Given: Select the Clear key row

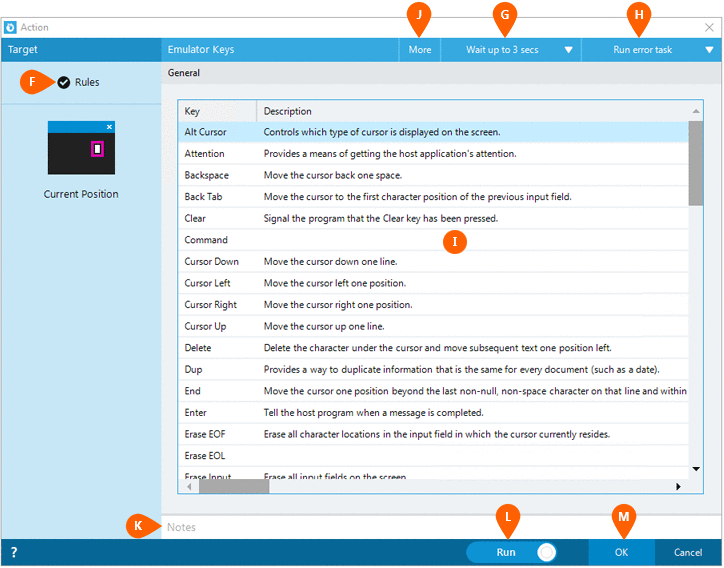Looking at the screenshot, I should [x=434, y=219].
